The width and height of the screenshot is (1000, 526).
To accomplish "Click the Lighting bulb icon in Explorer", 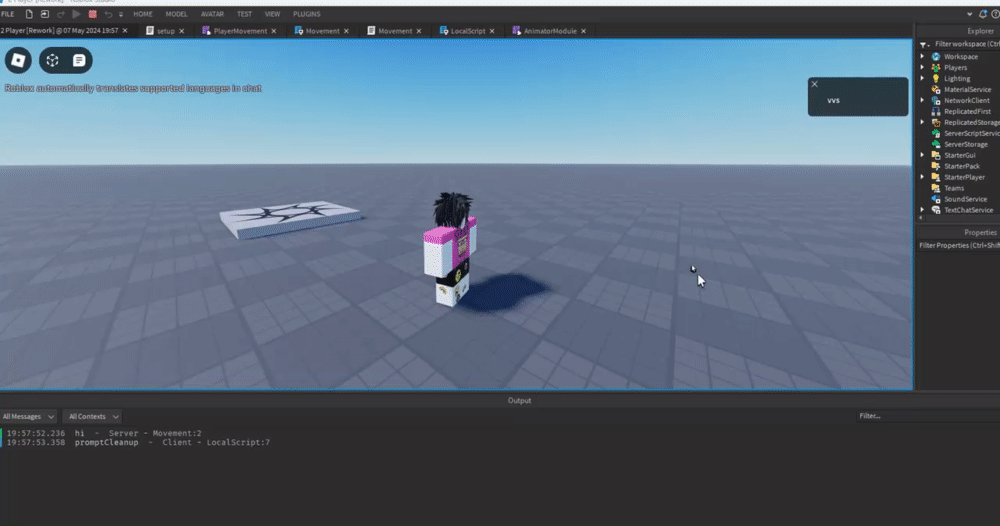I will pyautogui.click(x=936, y=78).
